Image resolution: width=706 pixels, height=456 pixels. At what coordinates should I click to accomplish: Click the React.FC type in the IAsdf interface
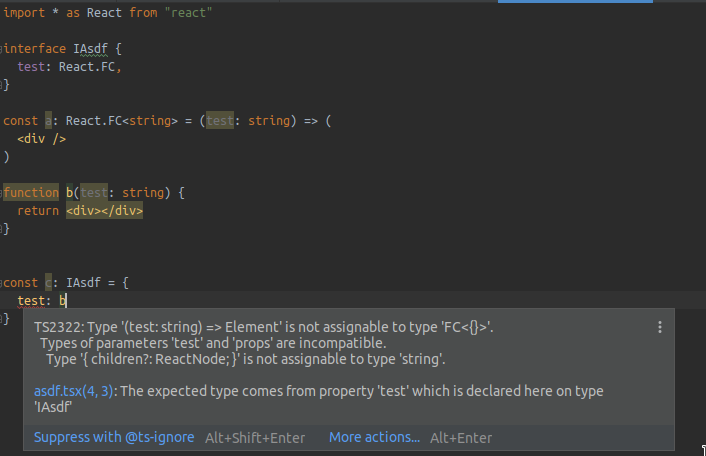click(87, 67)
